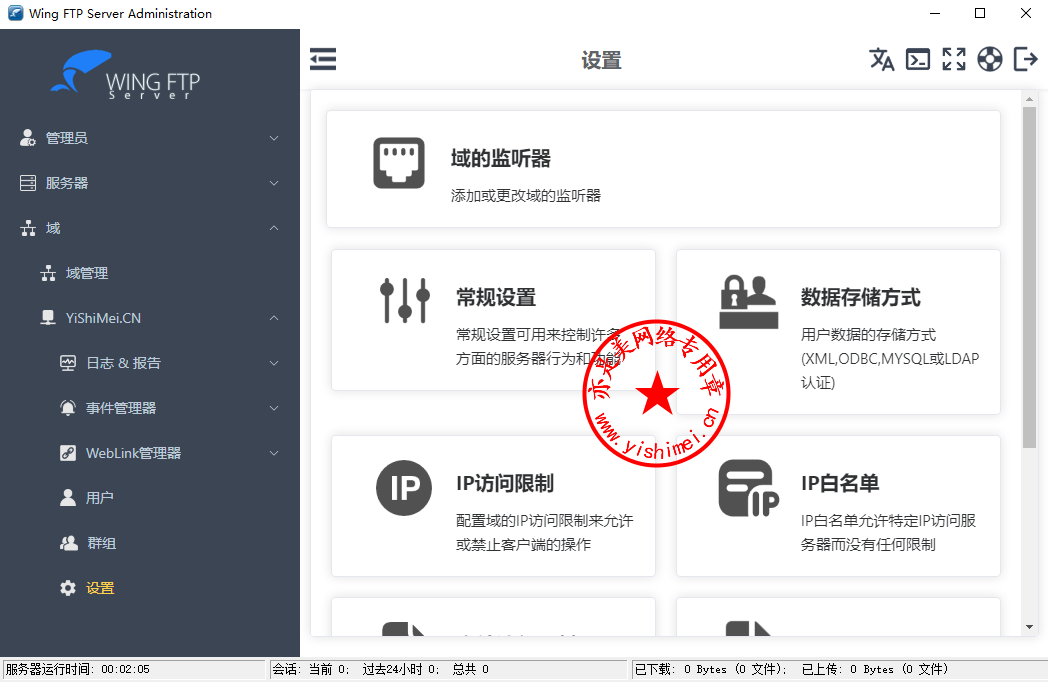
Task: Toggle fullscreen mode icon
Action: click(954, 60)
